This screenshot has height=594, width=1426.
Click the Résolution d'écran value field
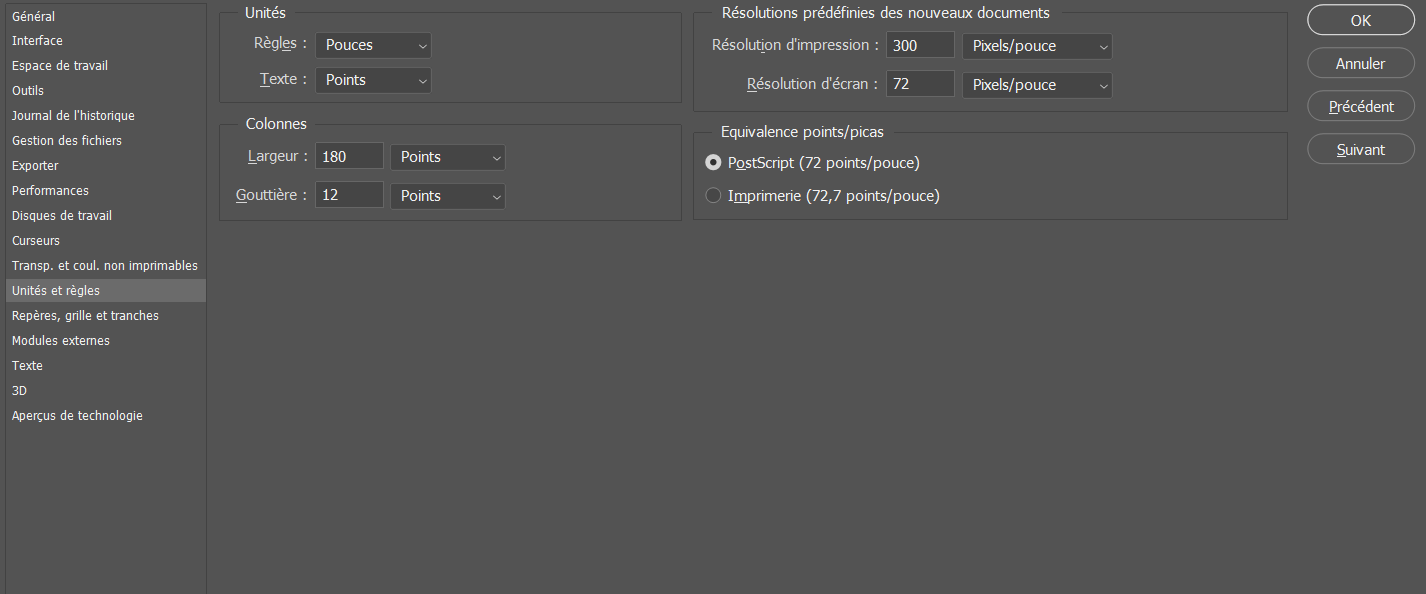[x=920, y=85]
